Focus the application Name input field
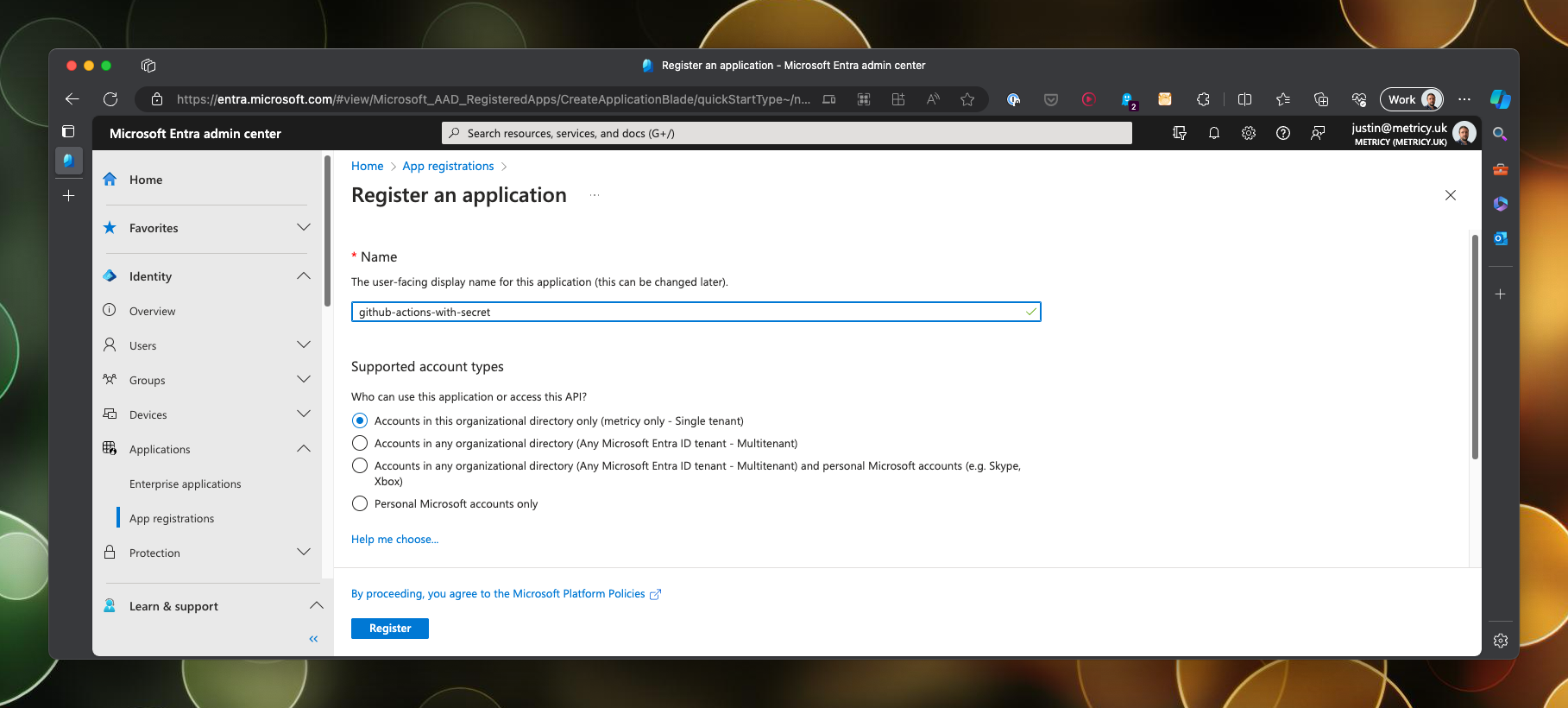Image resolution: width=1568 pixels, height=708 pixels. coord(696,312)
